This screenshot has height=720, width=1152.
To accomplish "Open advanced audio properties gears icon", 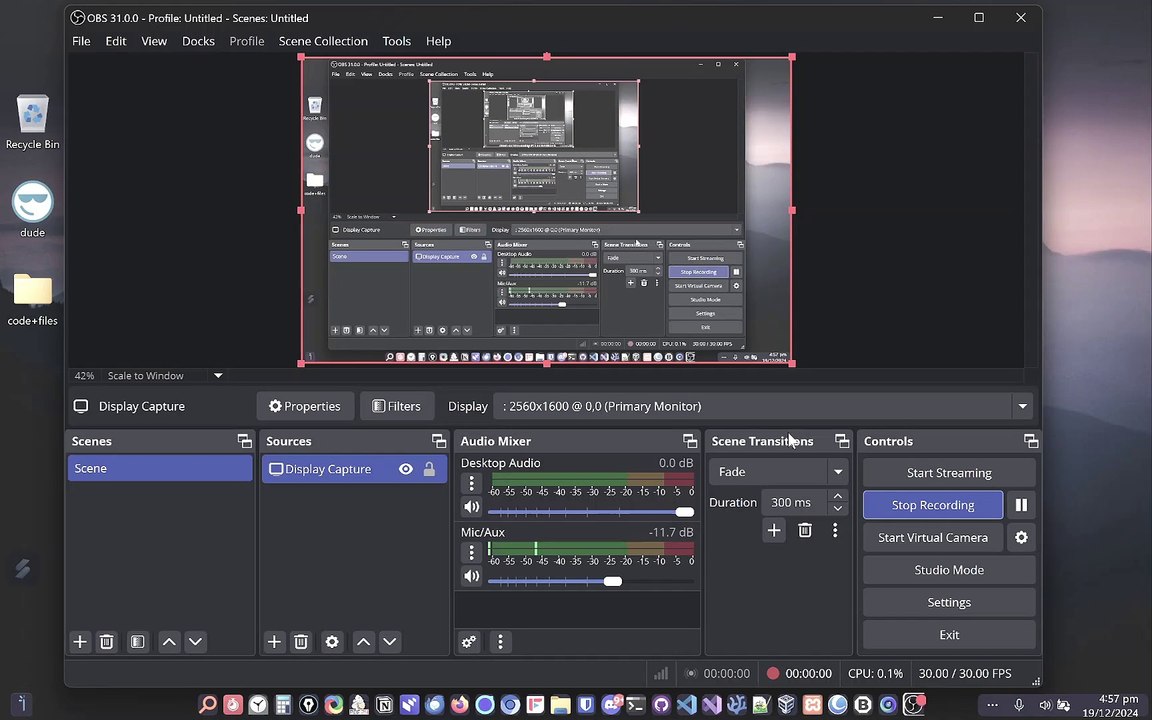I will point(469,641).
